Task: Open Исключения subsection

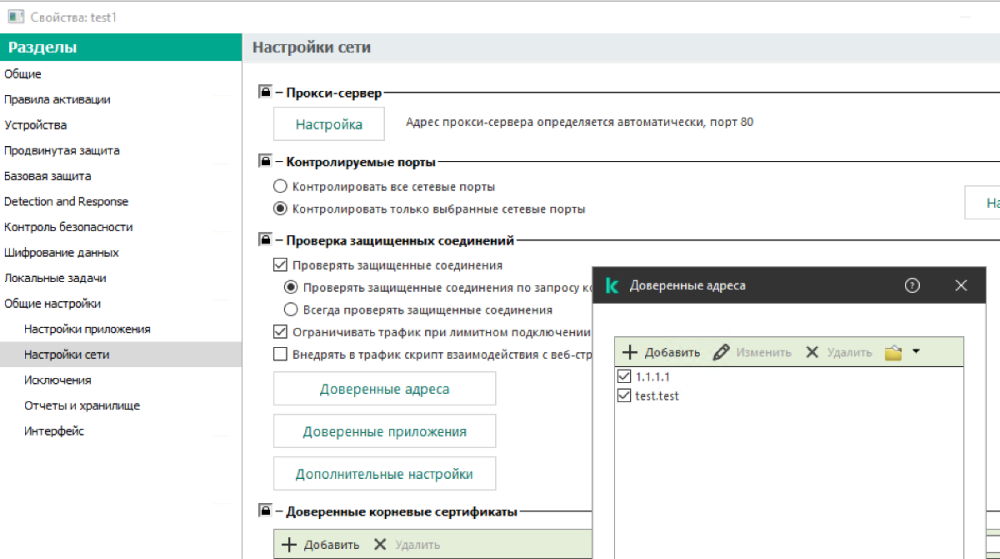Action: pos(121,380)
